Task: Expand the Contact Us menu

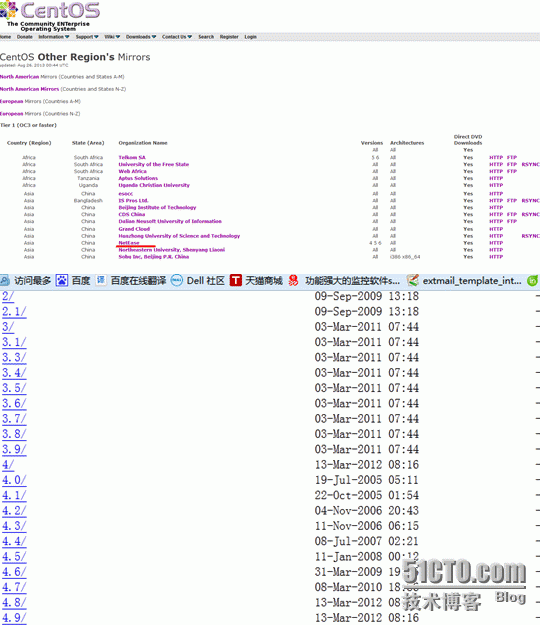Action: click(x=177, y=37)
